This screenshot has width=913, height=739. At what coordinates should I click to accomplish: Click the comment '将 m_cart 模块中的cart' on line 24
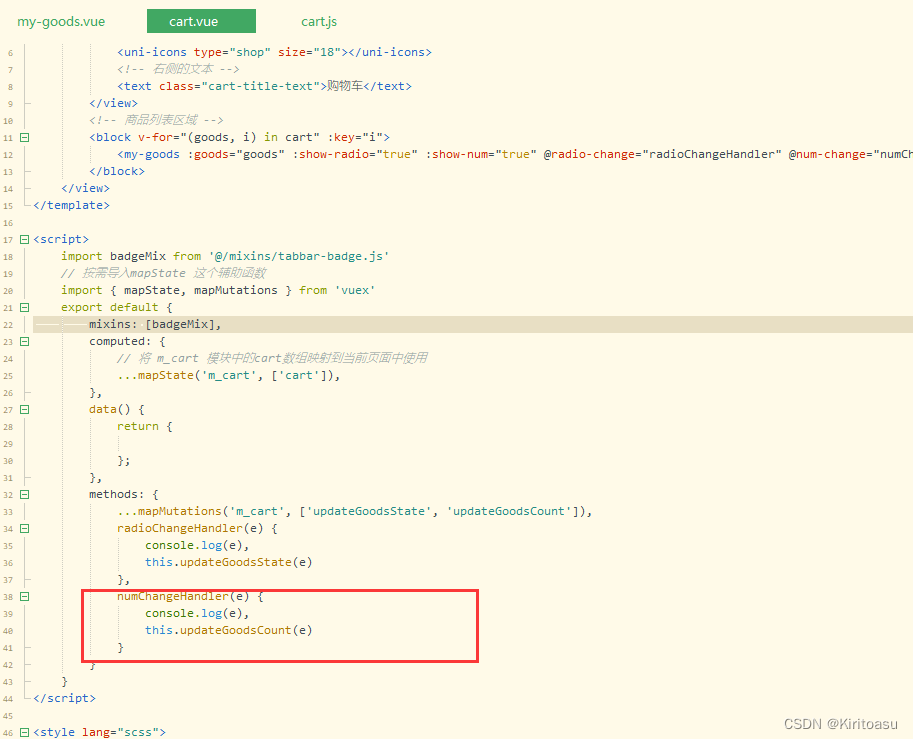pos(210,358)
